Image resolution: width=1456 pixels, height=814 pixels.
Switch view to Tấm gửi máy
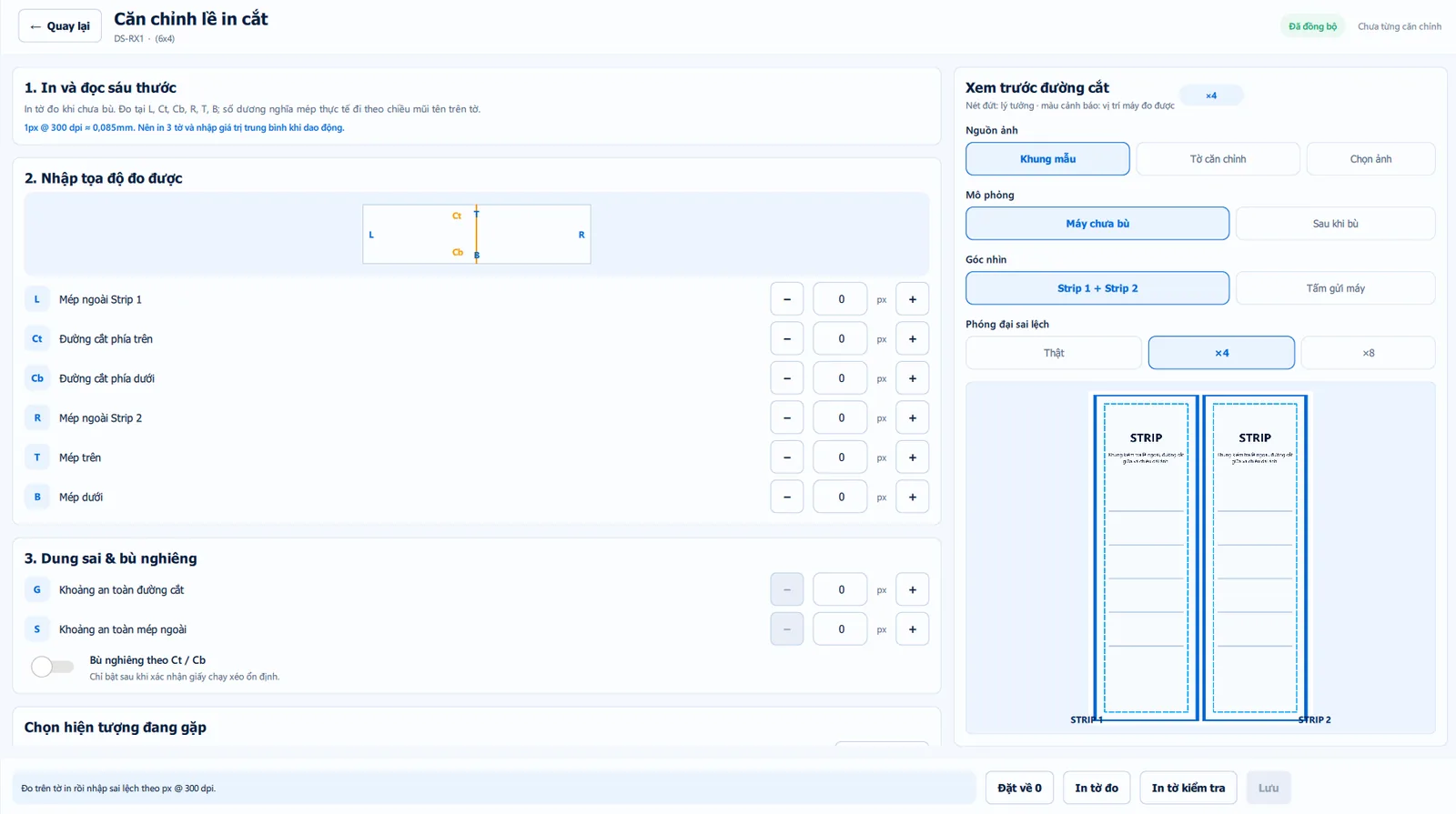pyautogui.click(x=1335, y=288)
